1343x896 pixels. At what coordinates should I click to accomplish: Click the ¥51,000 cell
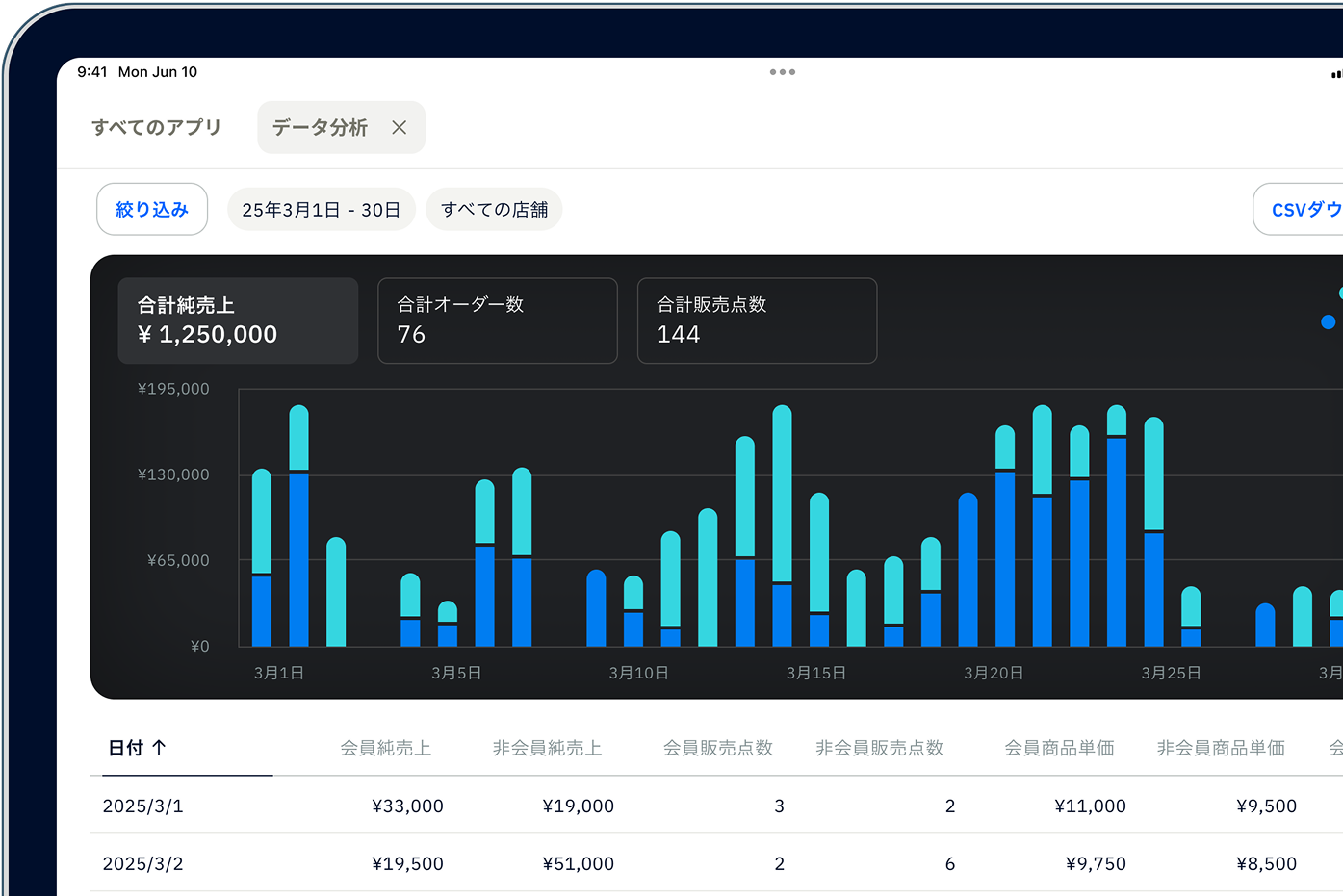click(578, 863)
